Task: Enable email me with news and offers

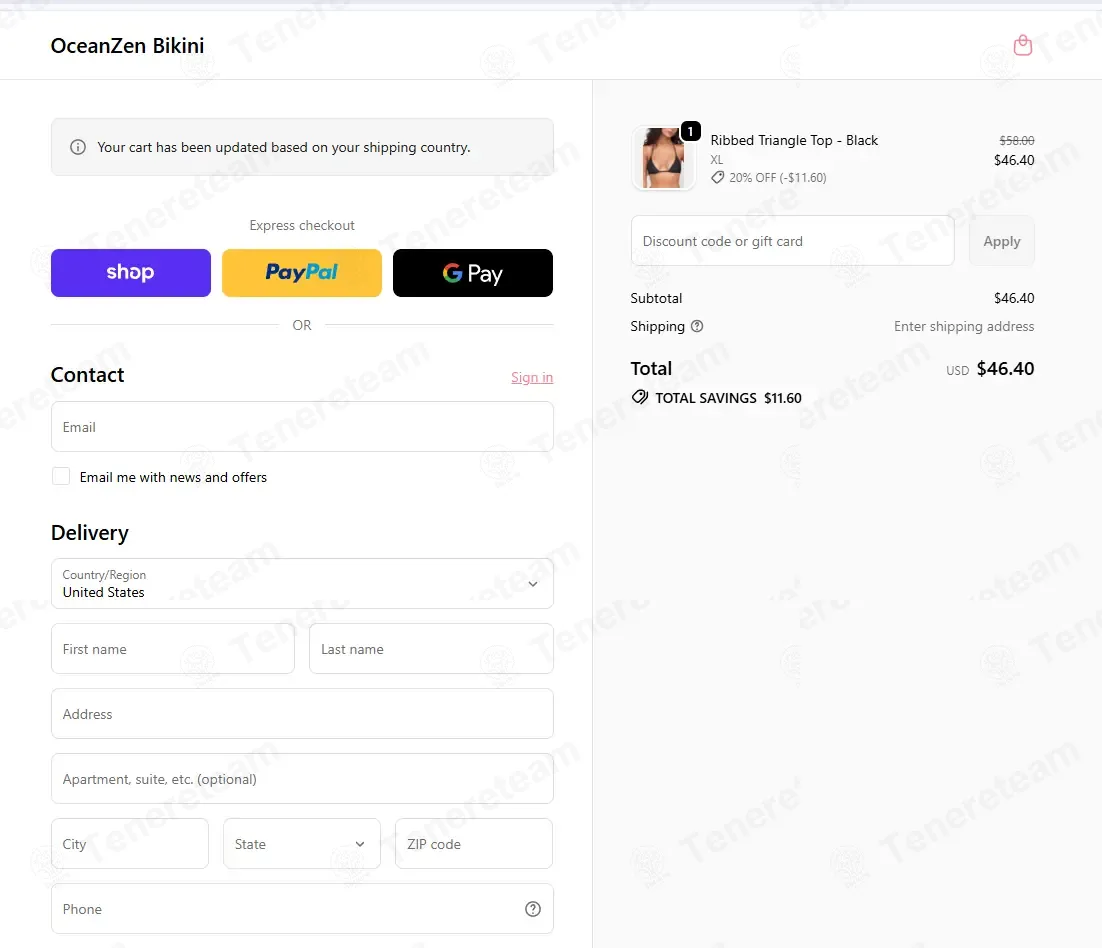Action: 61,476
